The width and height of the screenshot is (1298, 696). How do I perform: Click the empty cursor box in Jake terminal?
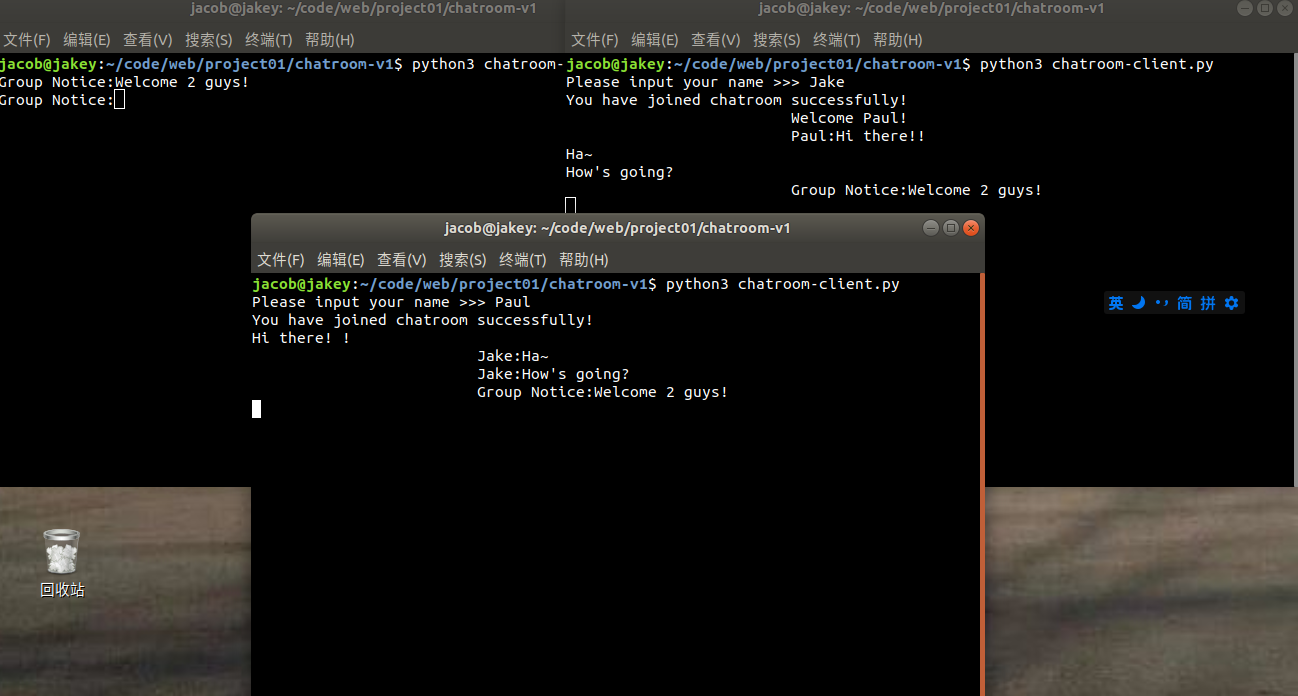point(571,206)
